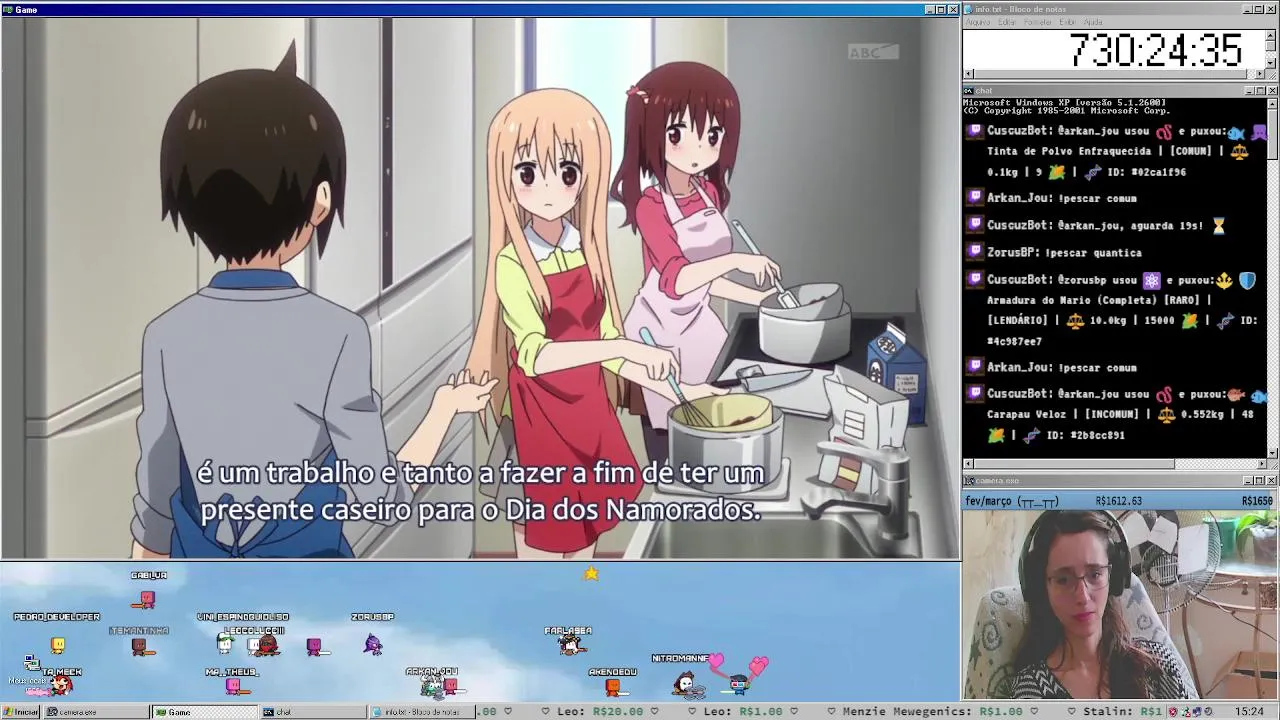Click the PEDRO_DEVELOPER yellow character sprite
The height and width of the screenshot is (720, 1280).
pos(58,645)
